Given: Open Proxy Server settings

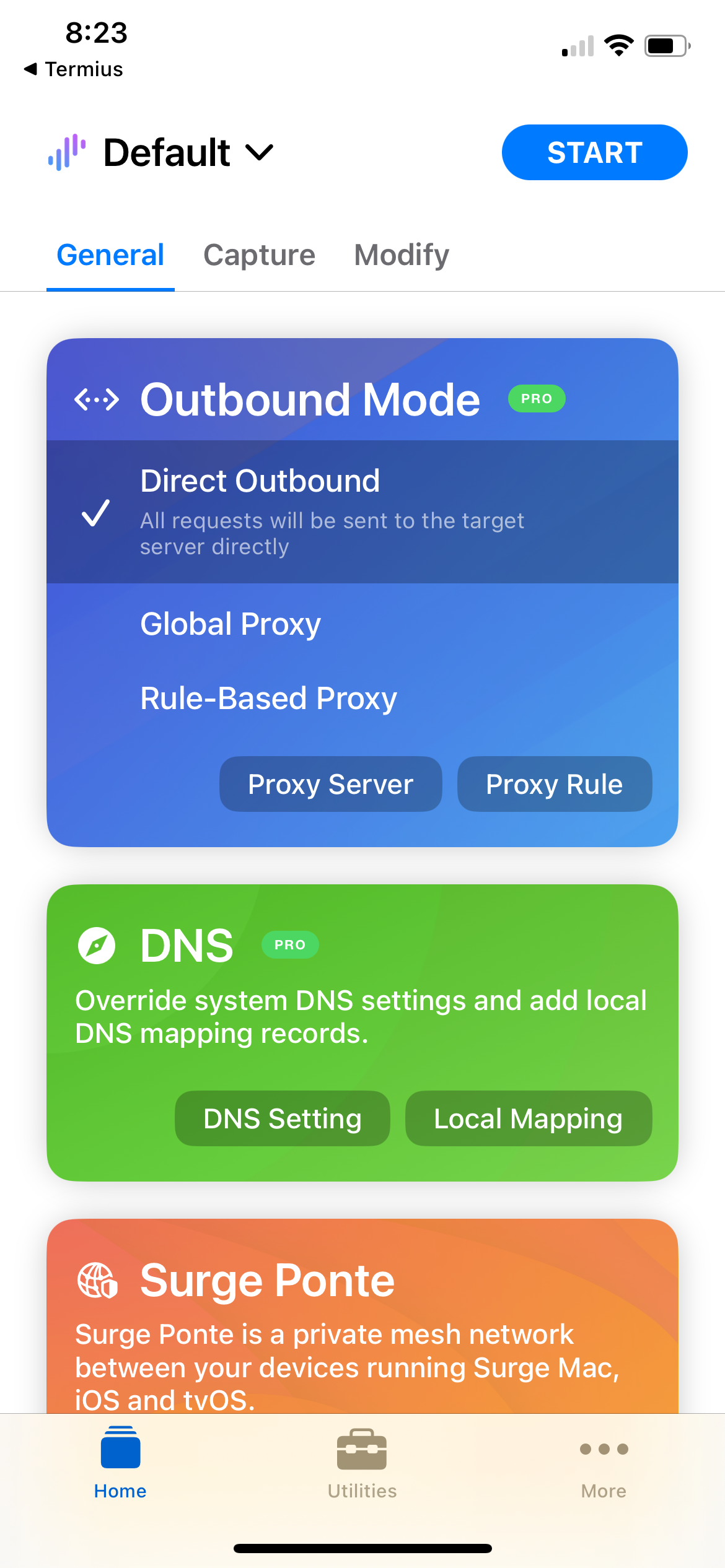Looking at the screenshot, I should pyautogui.click(x=330, y=784).
